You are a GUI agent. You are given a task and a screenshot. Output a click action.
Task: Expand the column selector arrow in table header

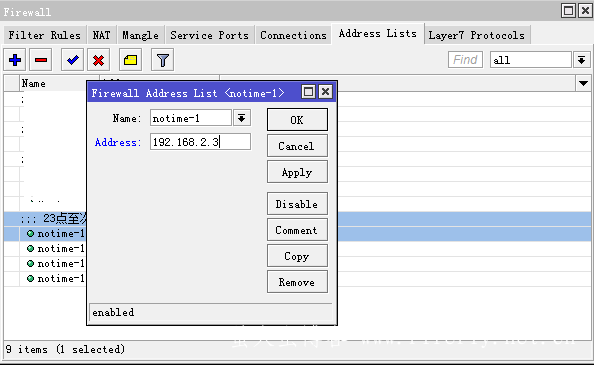tap(583, 83)
